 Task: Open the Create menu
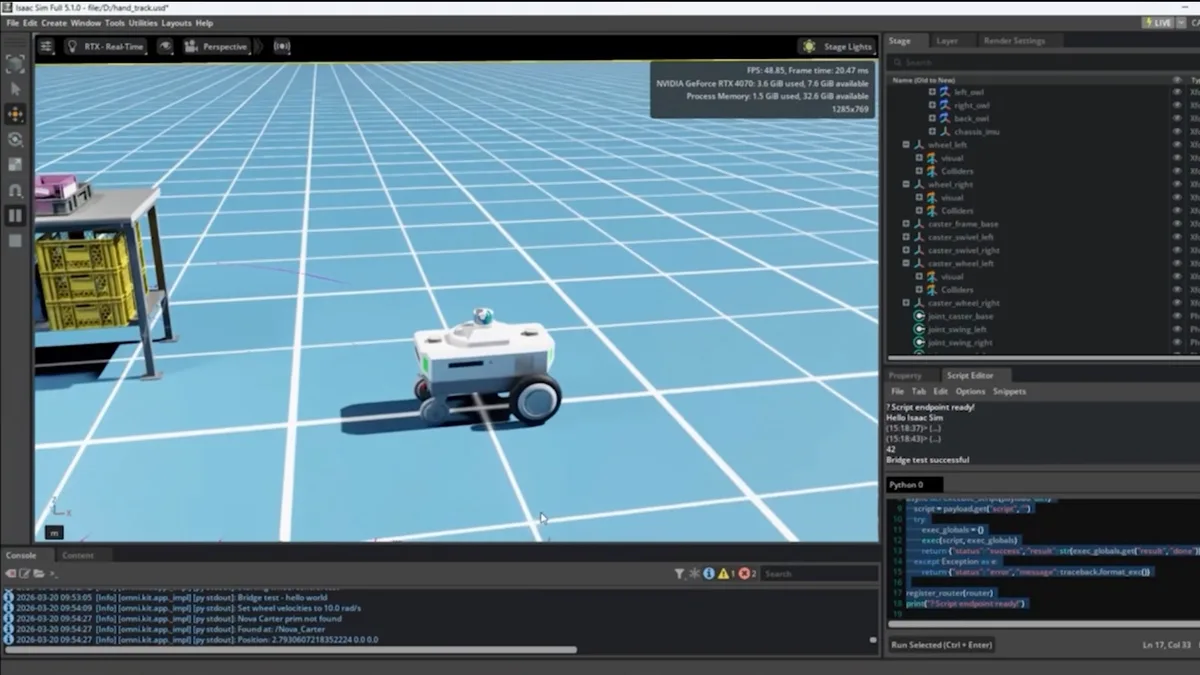(x=54, y=23)
